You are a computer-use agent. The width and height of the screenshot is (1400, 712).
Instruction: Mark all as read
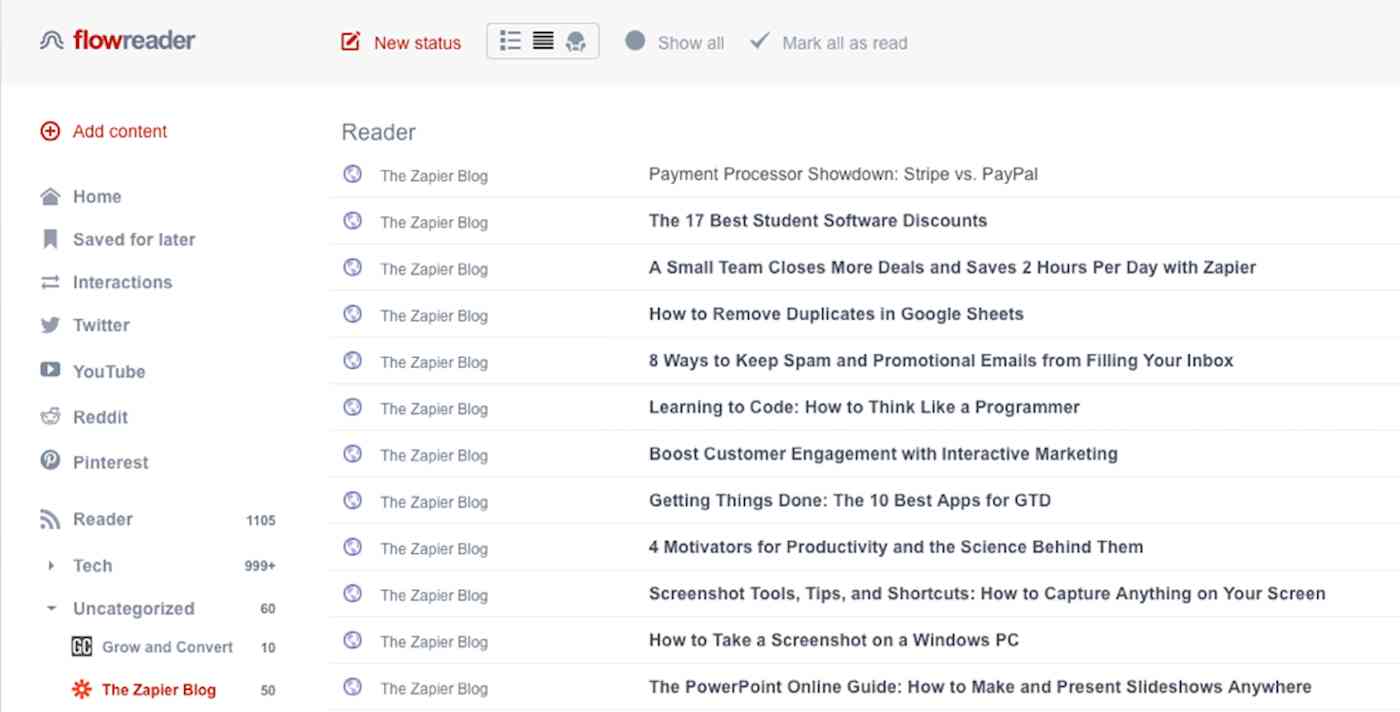[x=829, y=43]
